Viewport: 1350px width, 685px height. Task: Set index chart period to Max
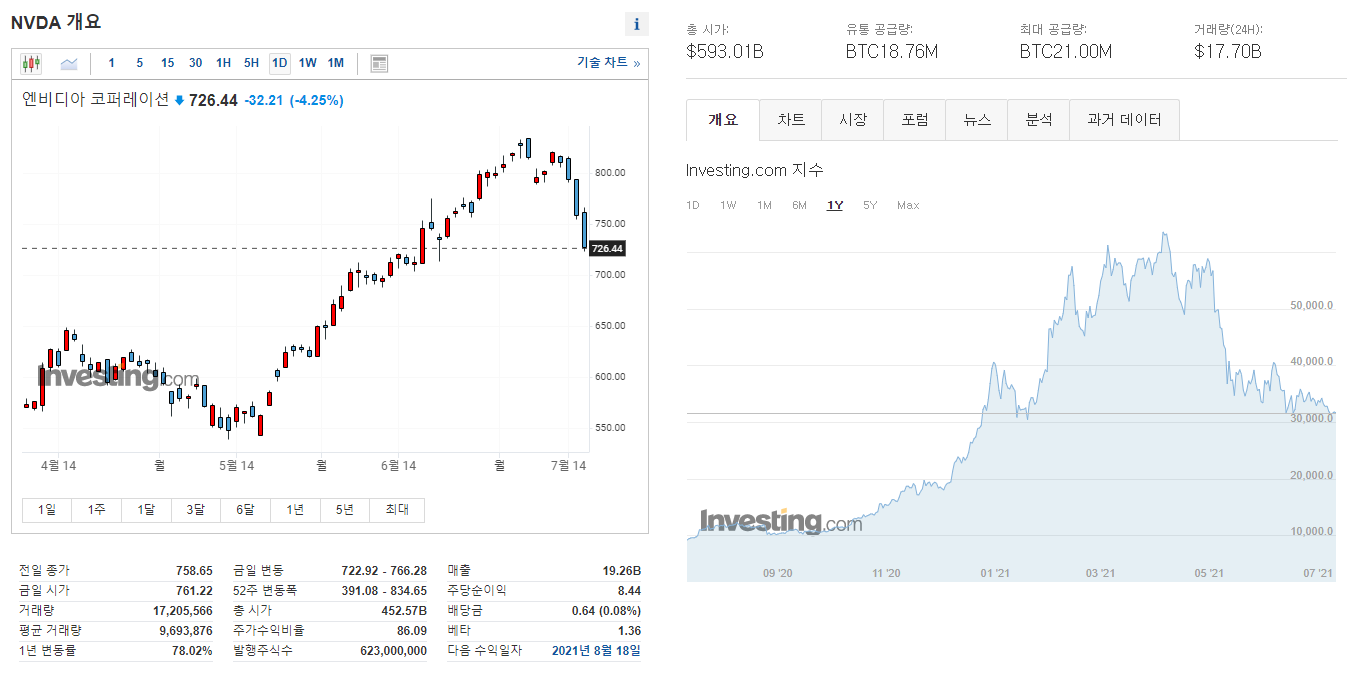point(908,205)
